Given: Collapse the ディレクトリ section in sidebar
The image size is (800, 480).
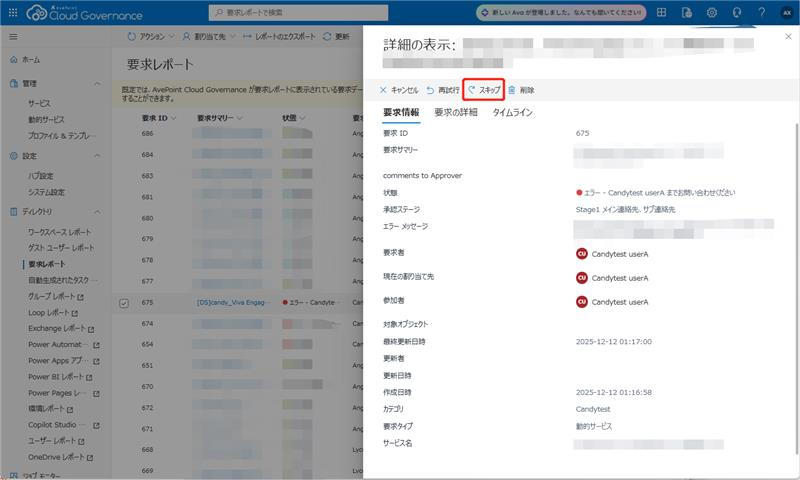Looking at the screenshot, I should tap(97, 212).
